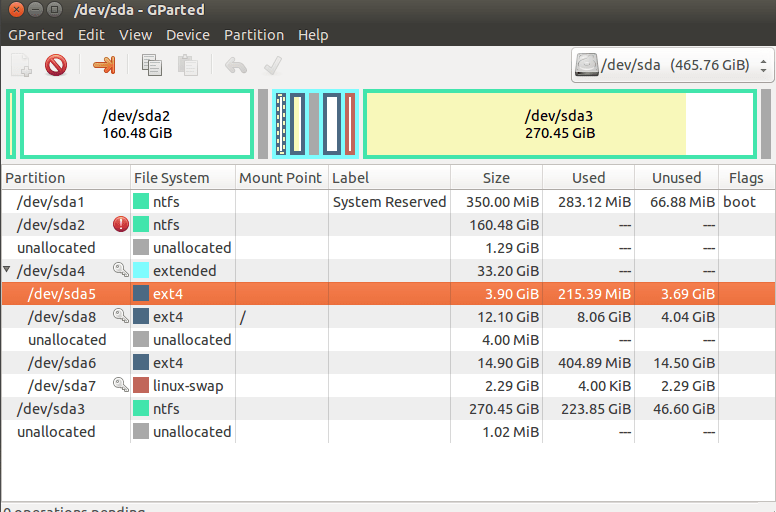776x512 pixels.
Task: Click the / mount point of /dev/sda8
Action: tap(242, 317)
